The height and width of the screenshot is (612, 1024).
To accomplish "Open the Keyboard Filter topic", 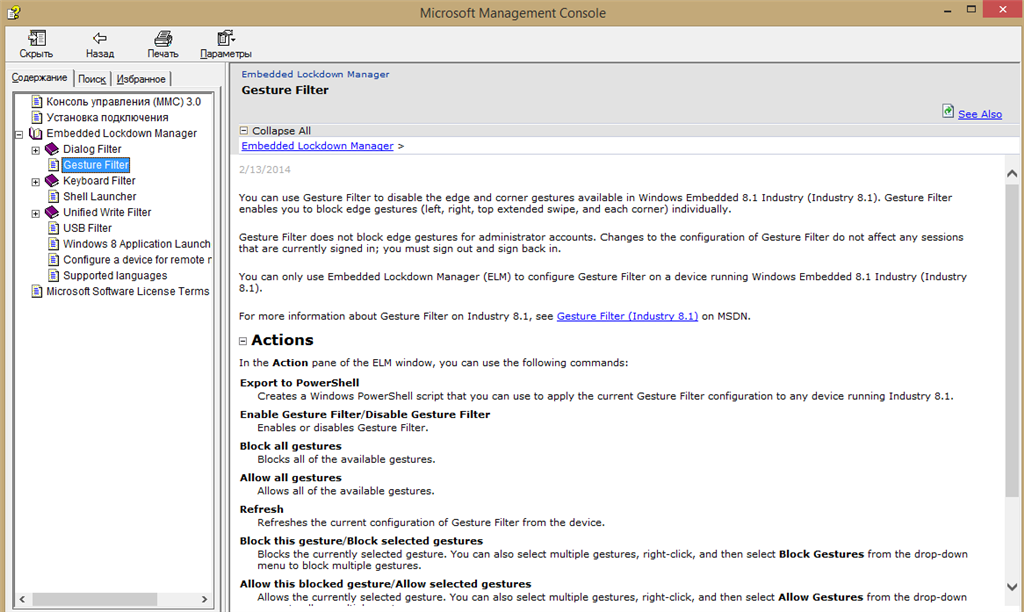I will (99, 181).
